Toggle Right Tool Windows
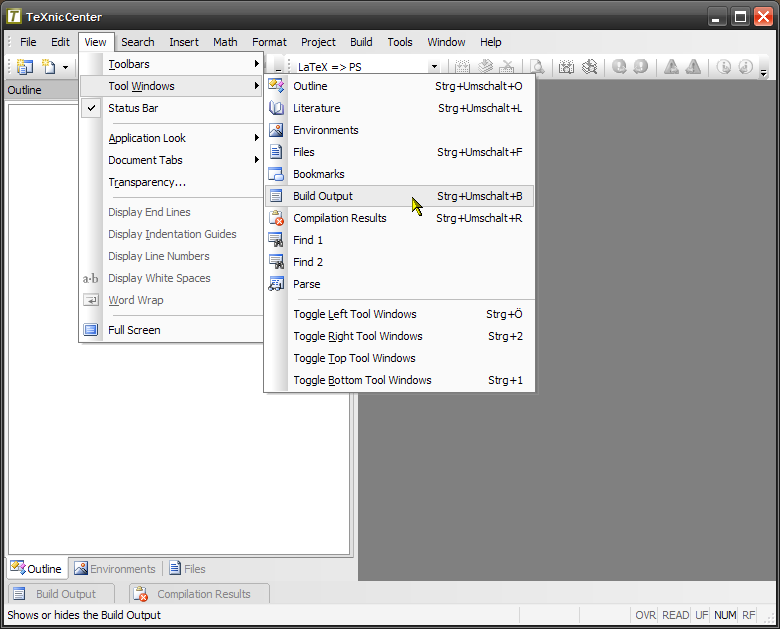Screen dimensions: 780x629 point(399,336)
